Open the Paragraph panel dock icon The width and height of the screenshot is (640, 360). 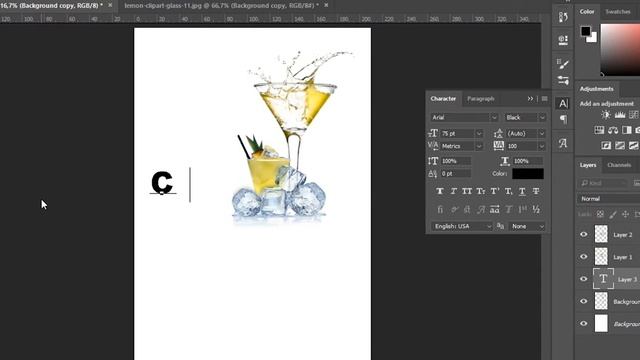pos(563,120)
